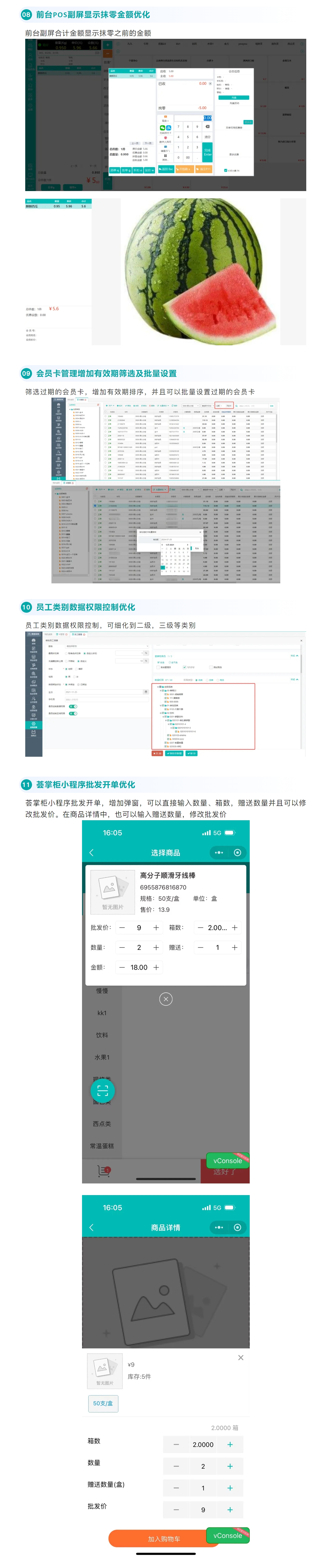Select the kk1 category
This screenshot has width=323, height=1568.
click(x=102, y=1013)
